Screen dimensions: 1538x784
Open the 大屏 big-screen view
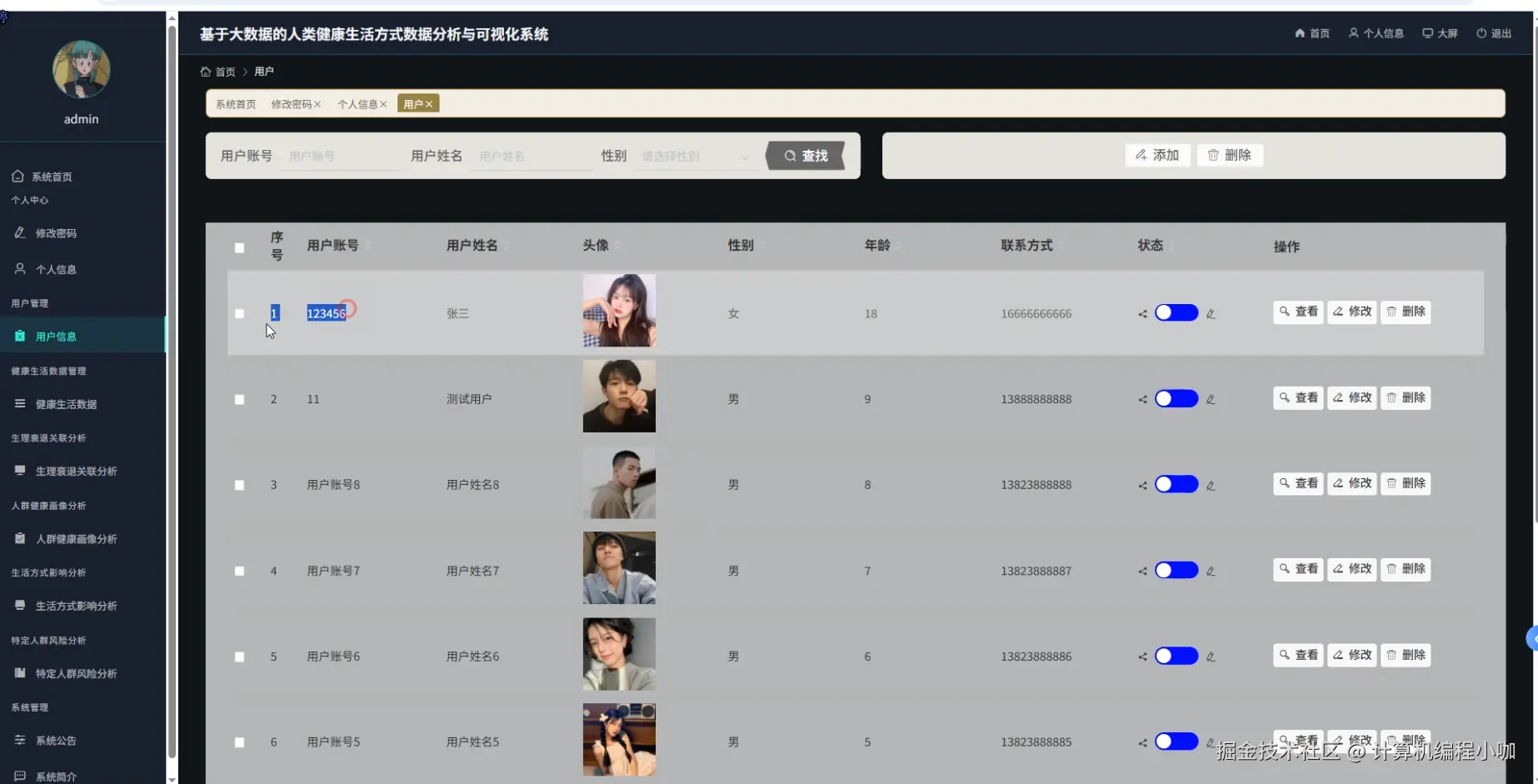[1440, 33]
